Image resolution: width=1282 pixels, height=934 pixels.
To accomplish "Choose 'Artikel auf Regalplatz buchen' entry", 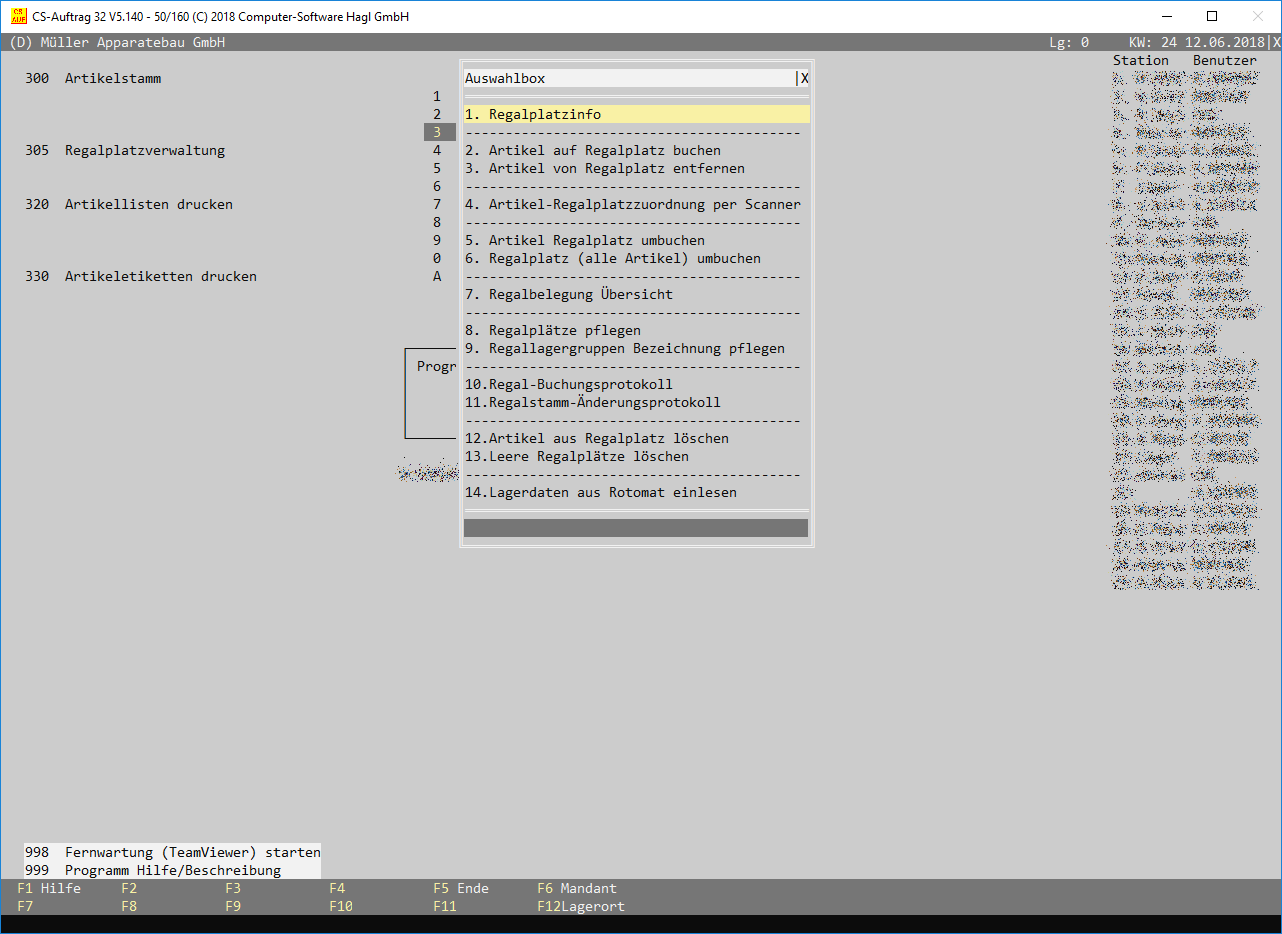I will pos(604,151).
